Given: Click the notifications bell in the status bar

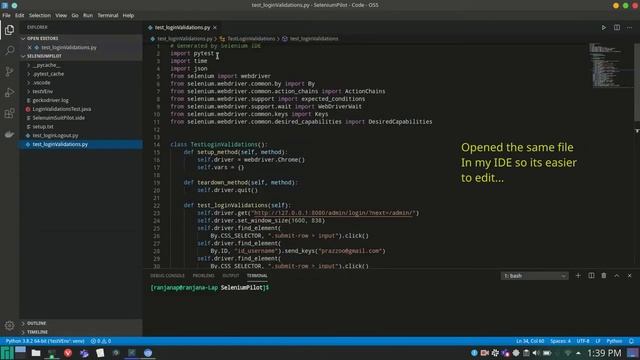Looking at the screenshot, I should coord(631,341).
